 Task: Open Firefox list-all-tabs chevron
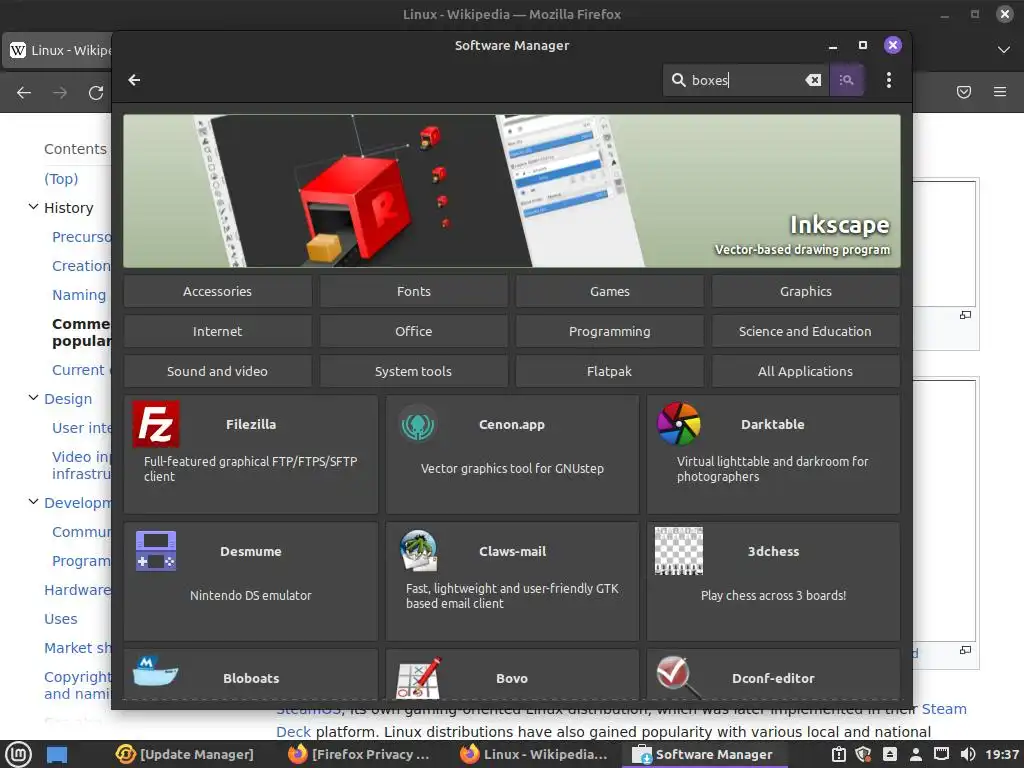point(1004,50)
